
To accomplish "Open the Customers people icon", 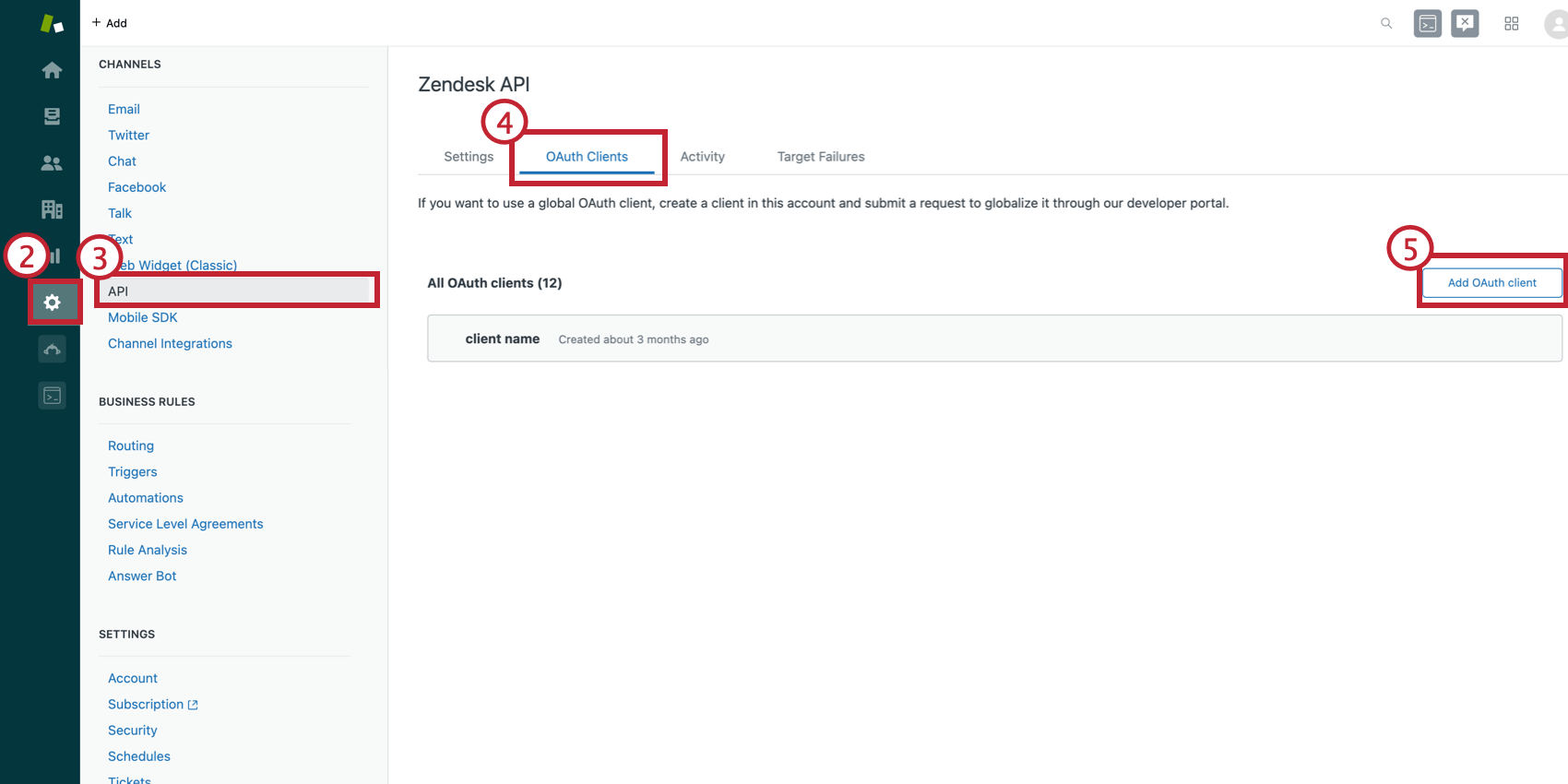I will (53, 162).
